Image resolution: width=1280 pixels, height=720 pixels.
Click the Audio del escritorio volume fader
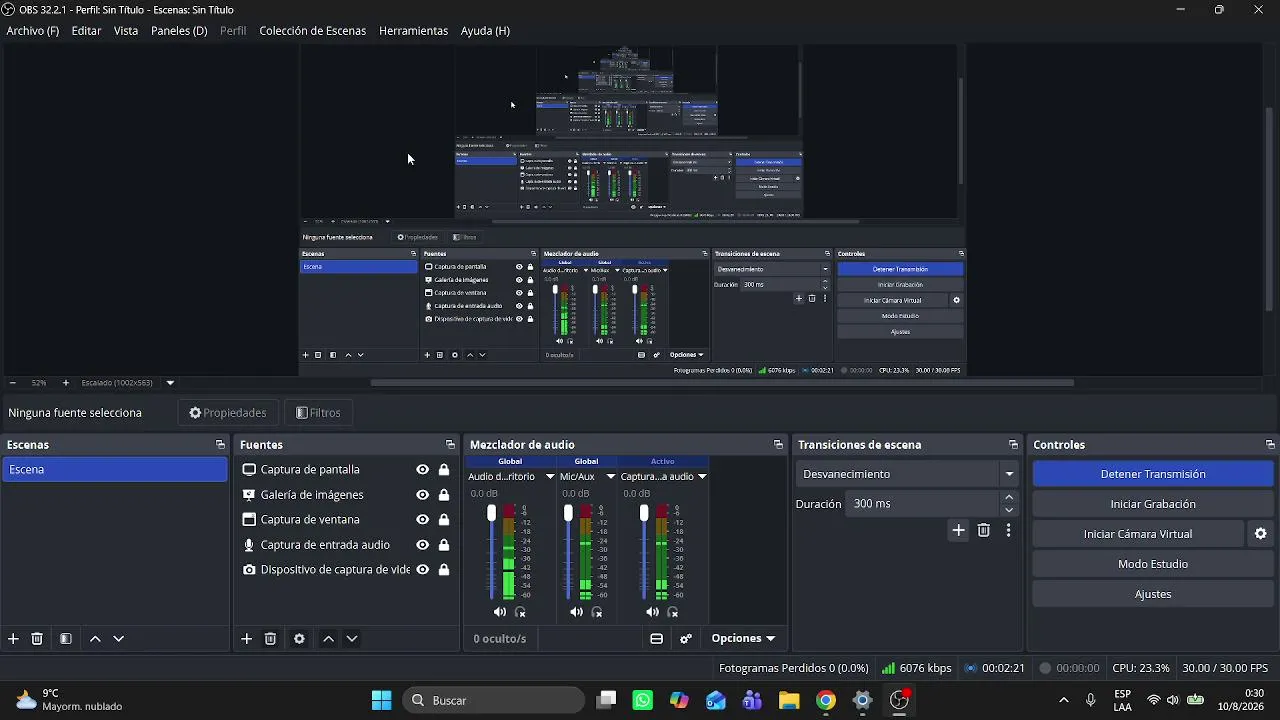(491, 513)
